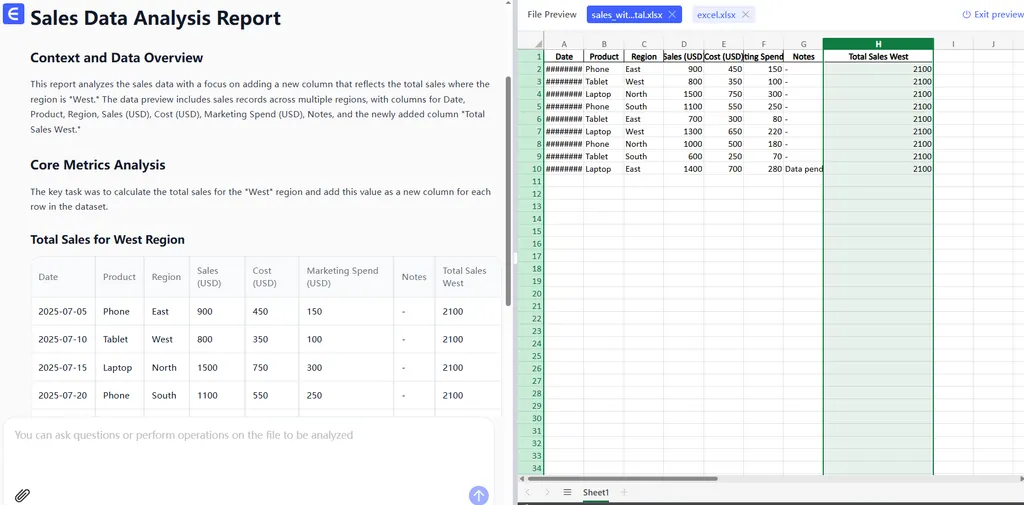Screen dimensions: 1024x505
Task: Click the Total Sales West header cell H1
Action: click(878, 57)
